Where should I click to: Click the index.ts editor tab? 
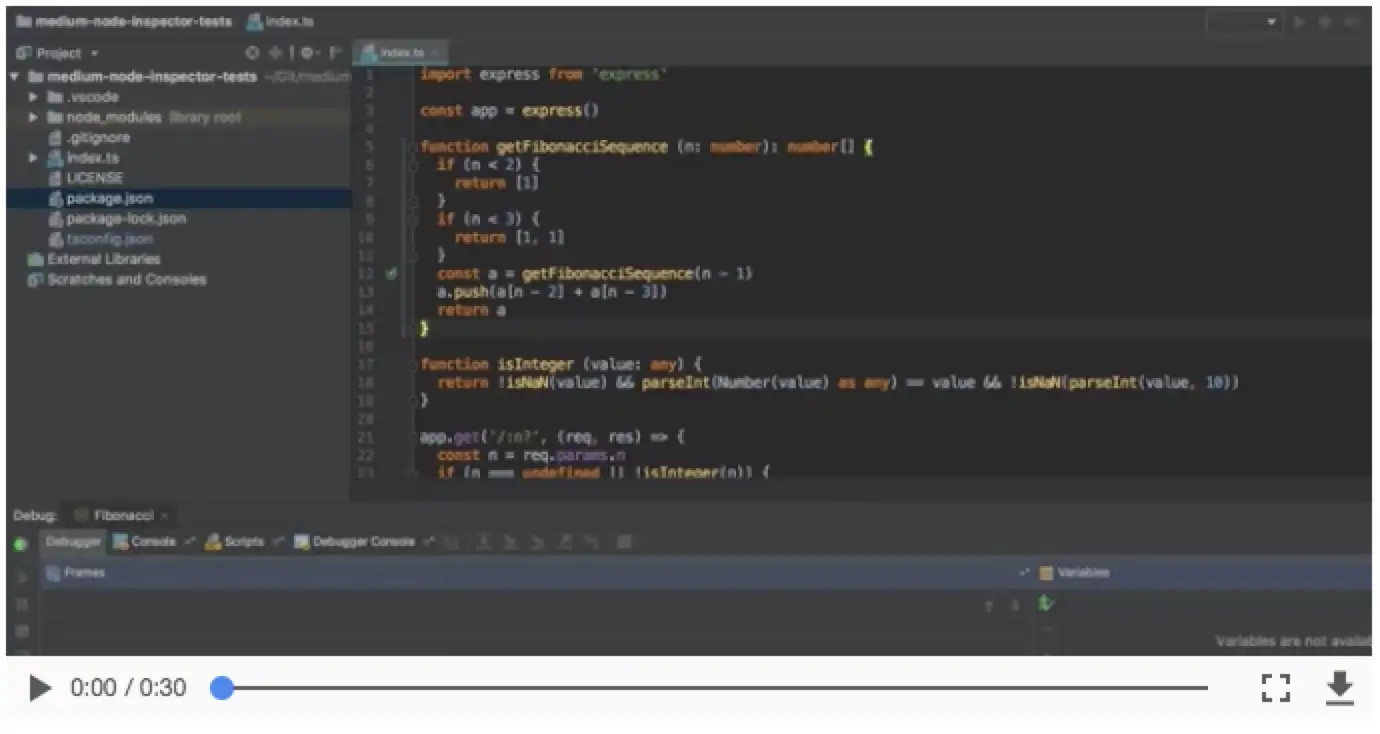tap(402, 52)
